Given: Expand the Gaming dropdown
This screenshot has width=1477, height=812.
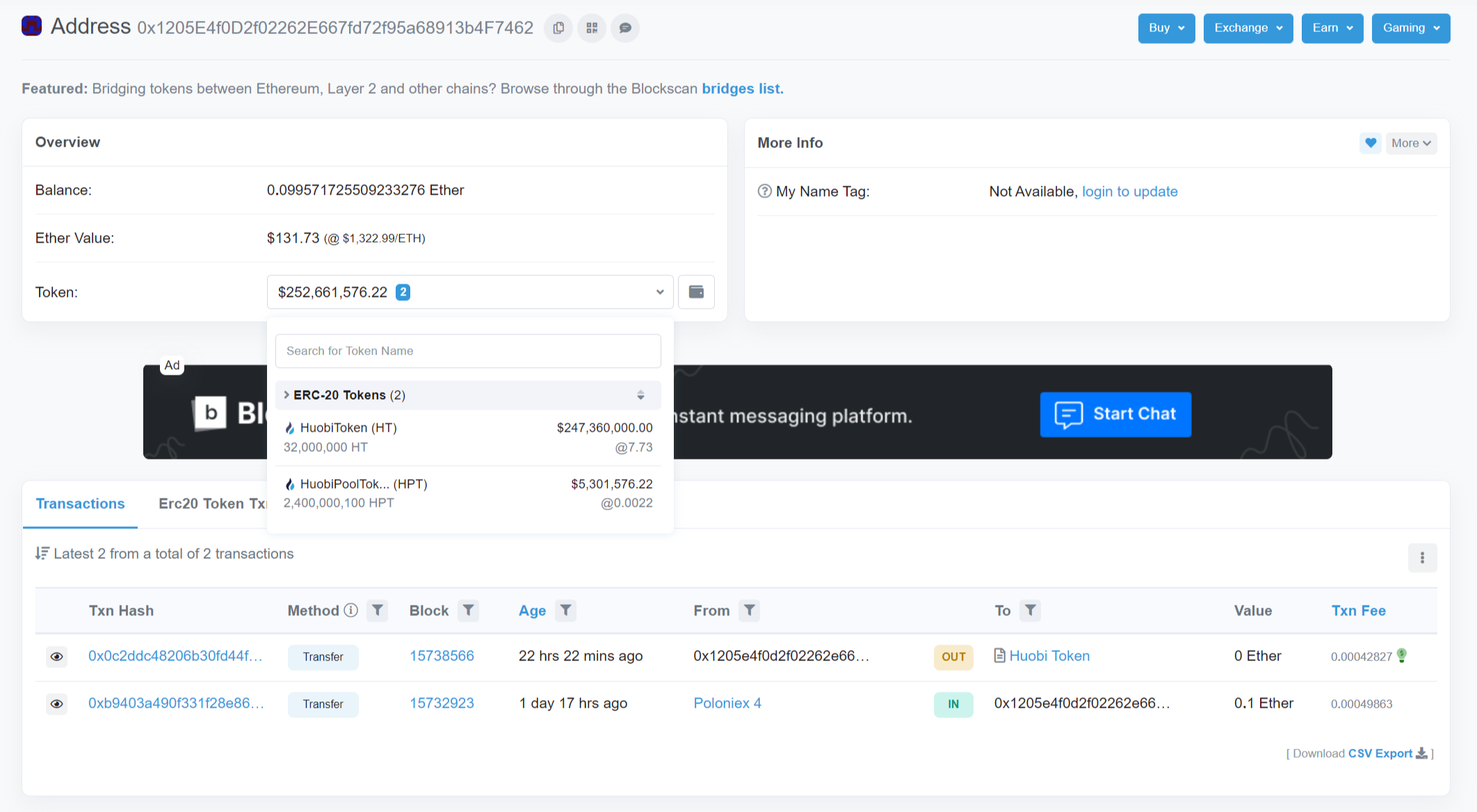Looking at the screenshot, I should coord(1411,28).
